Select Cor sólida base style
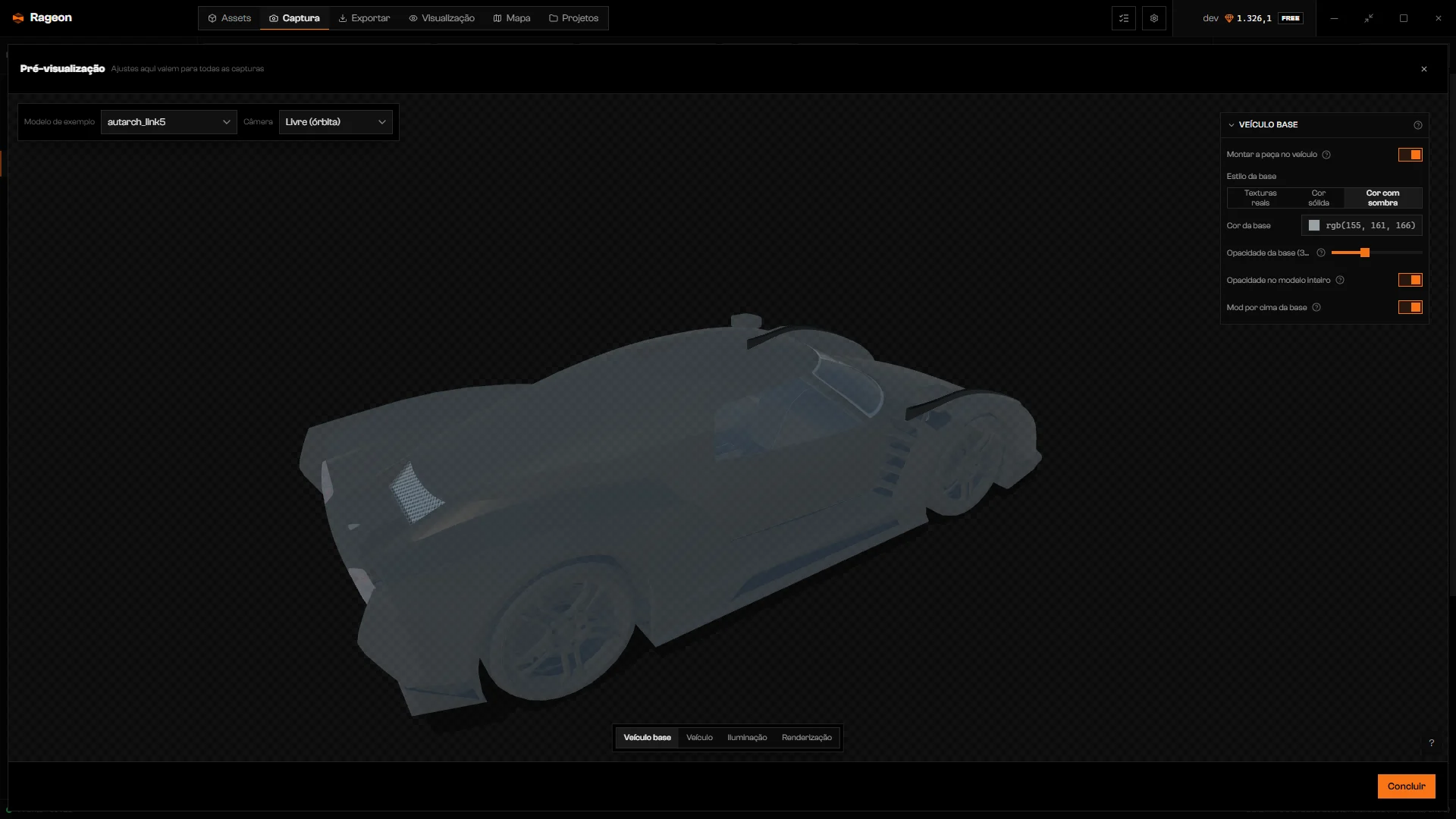This screenshot has width=1456, height=819. (1319, 198)
